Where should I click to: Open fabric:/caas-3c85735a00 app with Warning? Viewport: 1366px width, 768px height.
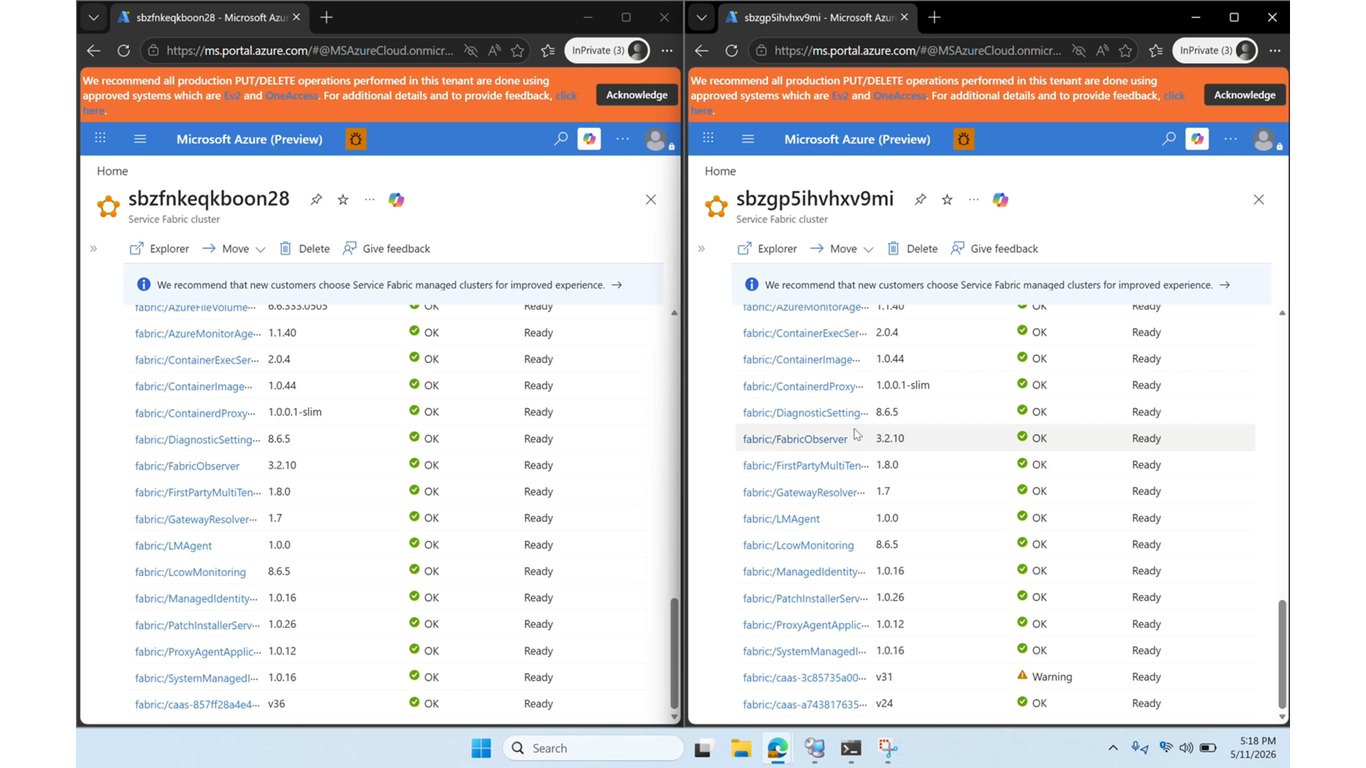805,678
